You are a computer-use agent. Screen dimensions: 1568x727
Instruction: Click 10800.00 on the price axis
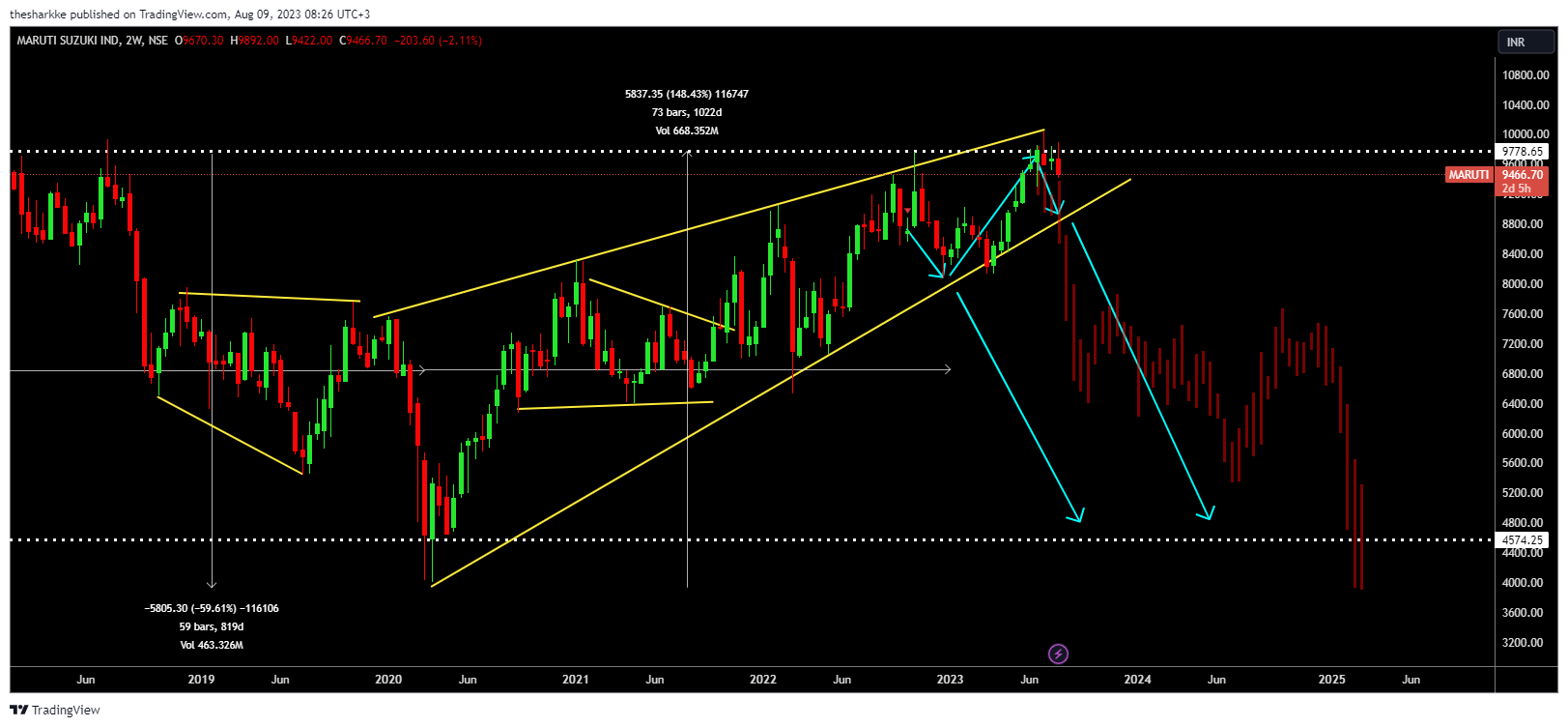pos(1525,75)
